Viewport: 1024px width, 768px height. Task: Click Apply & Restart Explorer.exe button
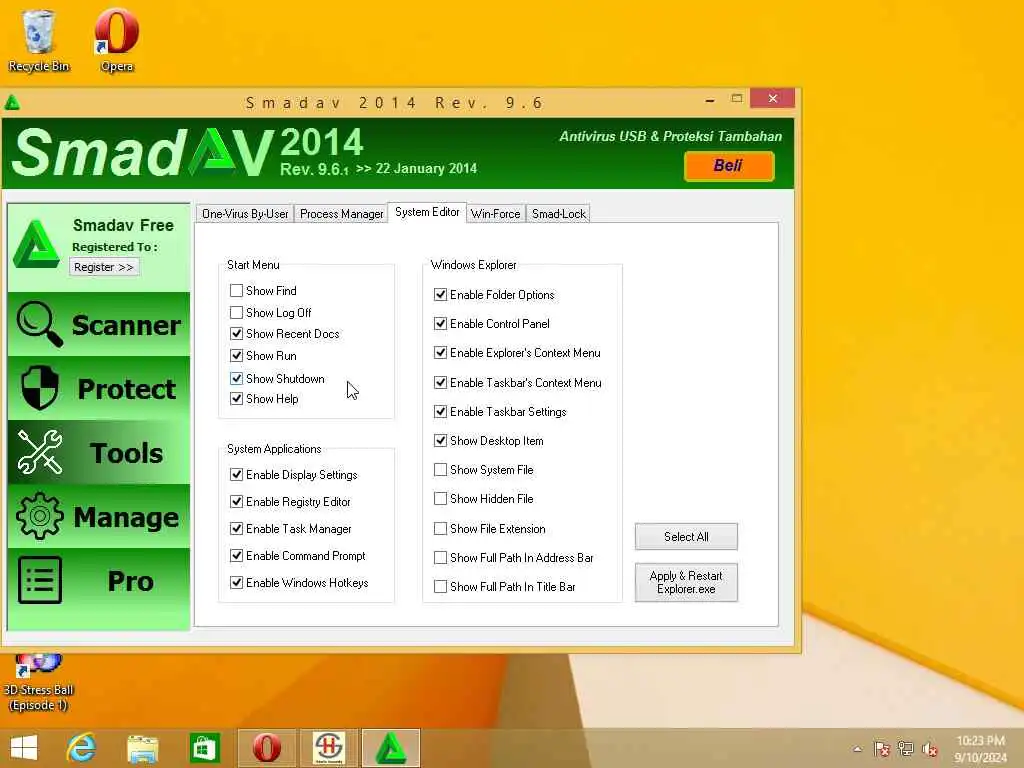click(686, 583)
